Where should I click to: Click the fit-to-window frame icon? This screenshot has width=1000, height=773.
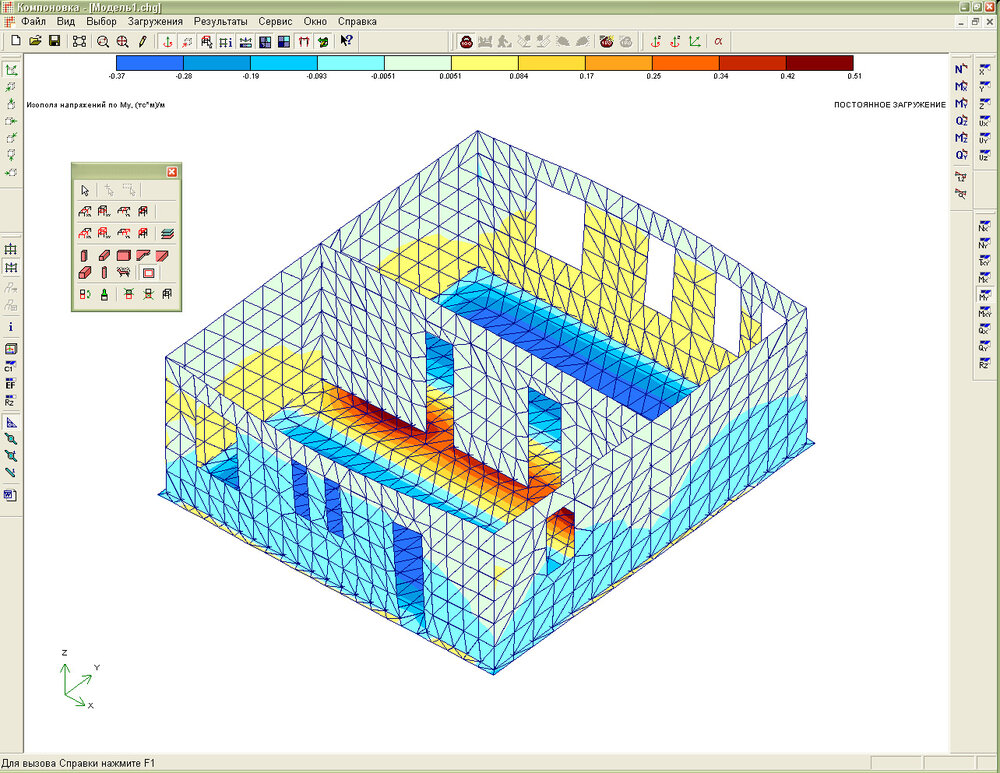[x=79, y=41]
